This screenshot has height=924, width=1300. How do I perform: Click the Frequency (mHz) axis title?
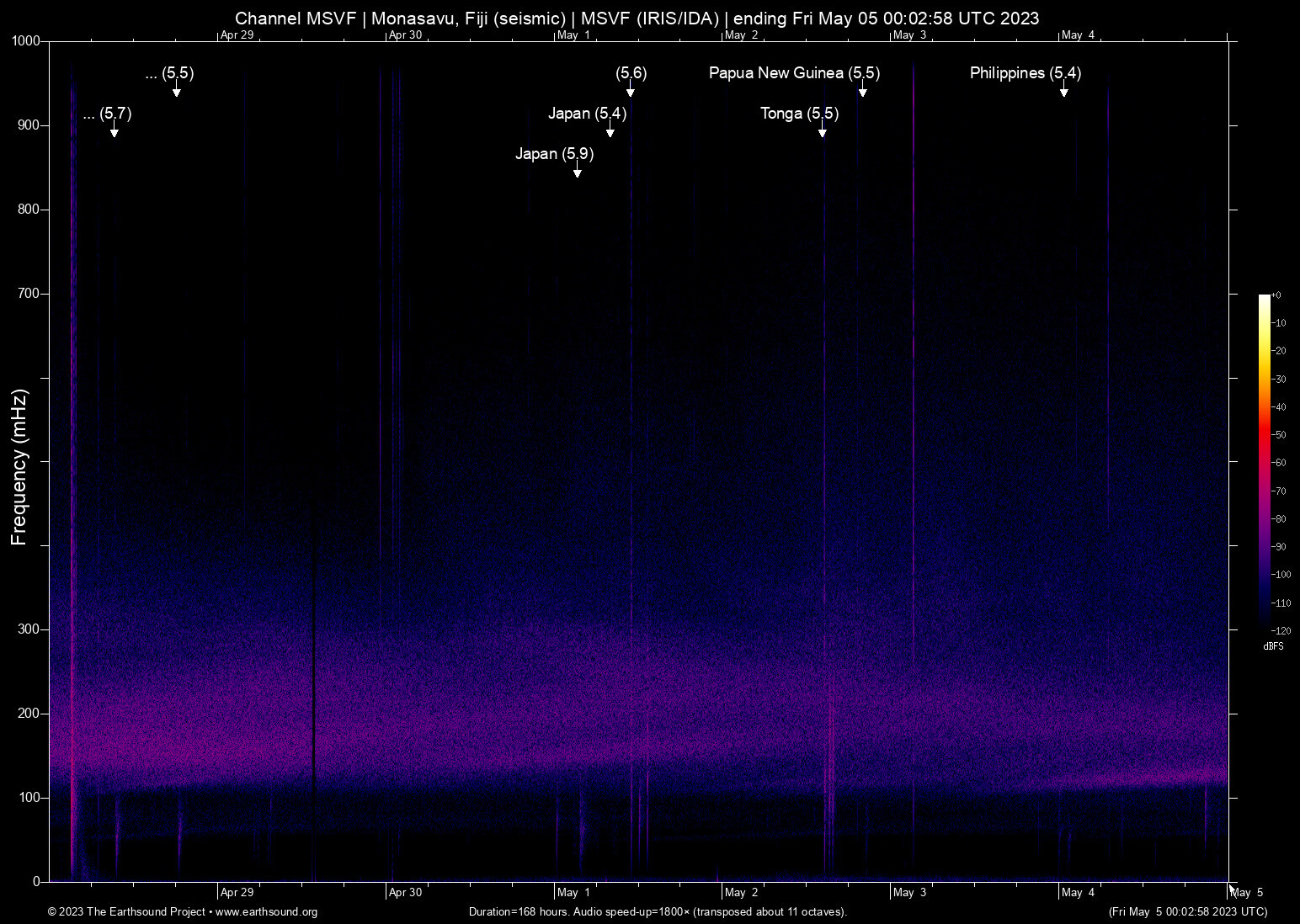19,467
